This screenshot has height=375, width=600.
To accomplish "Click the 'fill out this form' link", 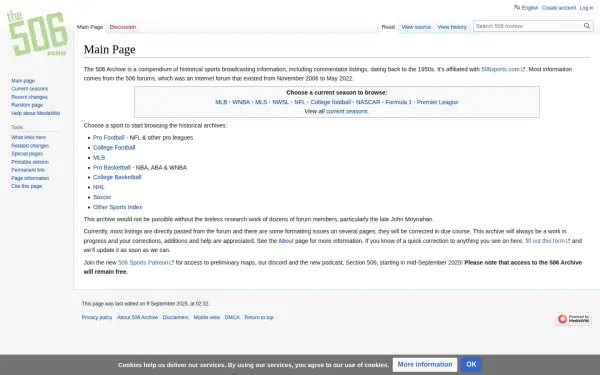I will click(x=548, y=241).
